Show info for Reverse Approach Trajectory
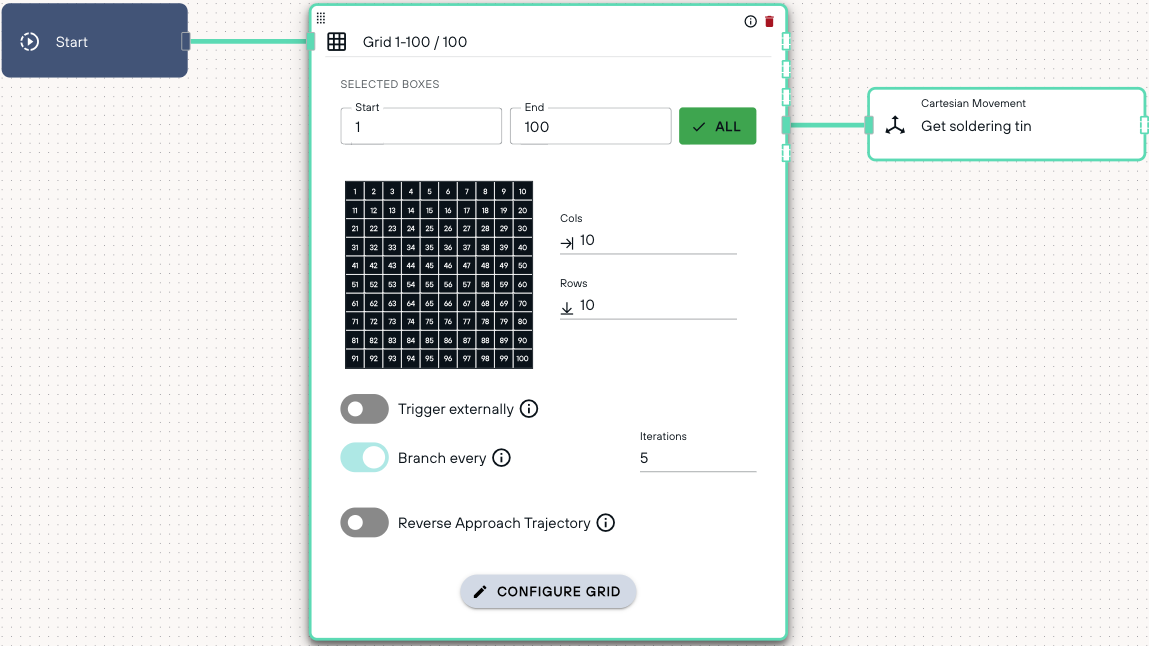 [605, 523]
